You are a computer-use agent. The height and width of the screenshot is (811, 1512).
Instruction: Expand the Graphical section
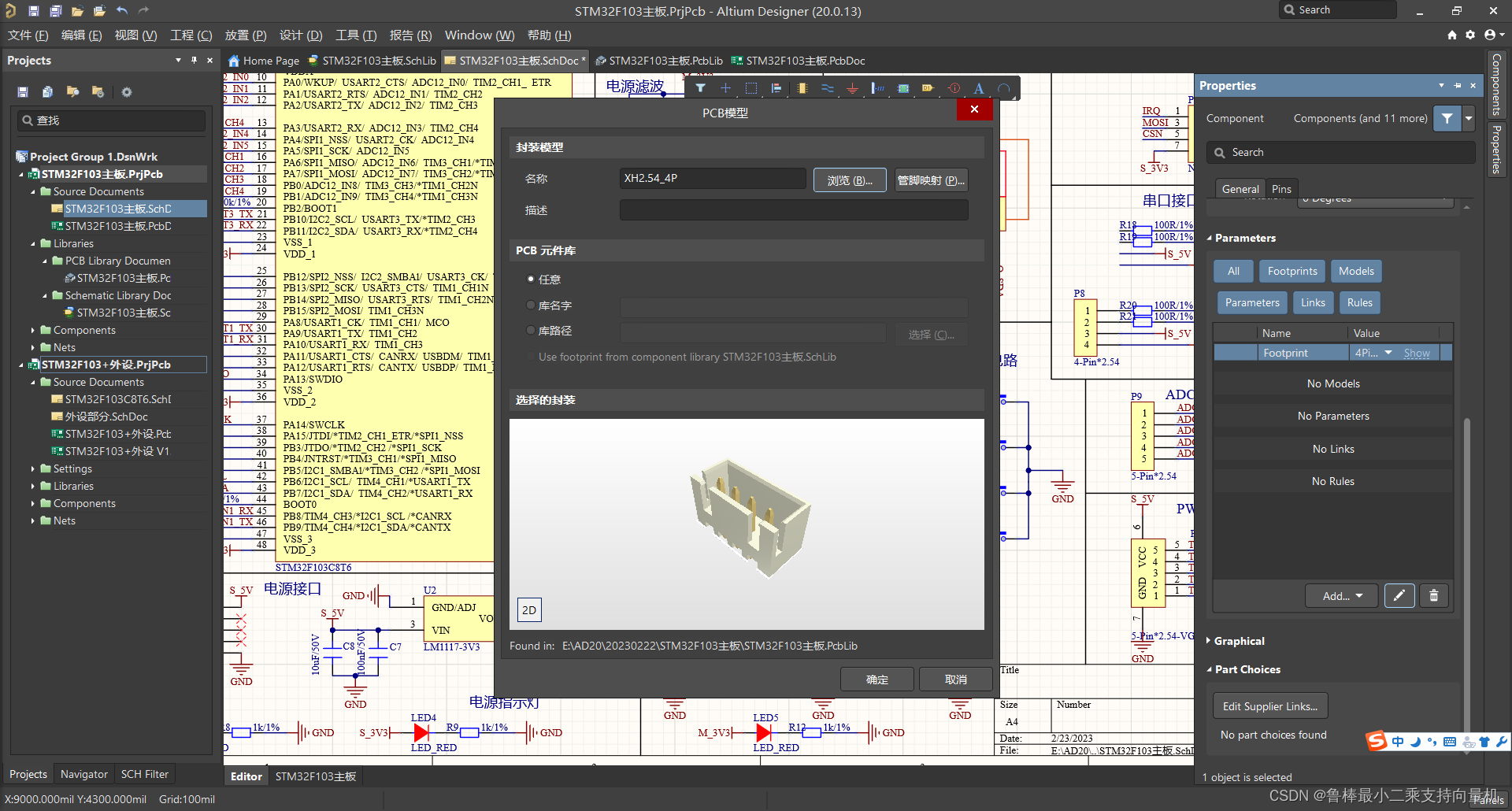[1209, 641]
